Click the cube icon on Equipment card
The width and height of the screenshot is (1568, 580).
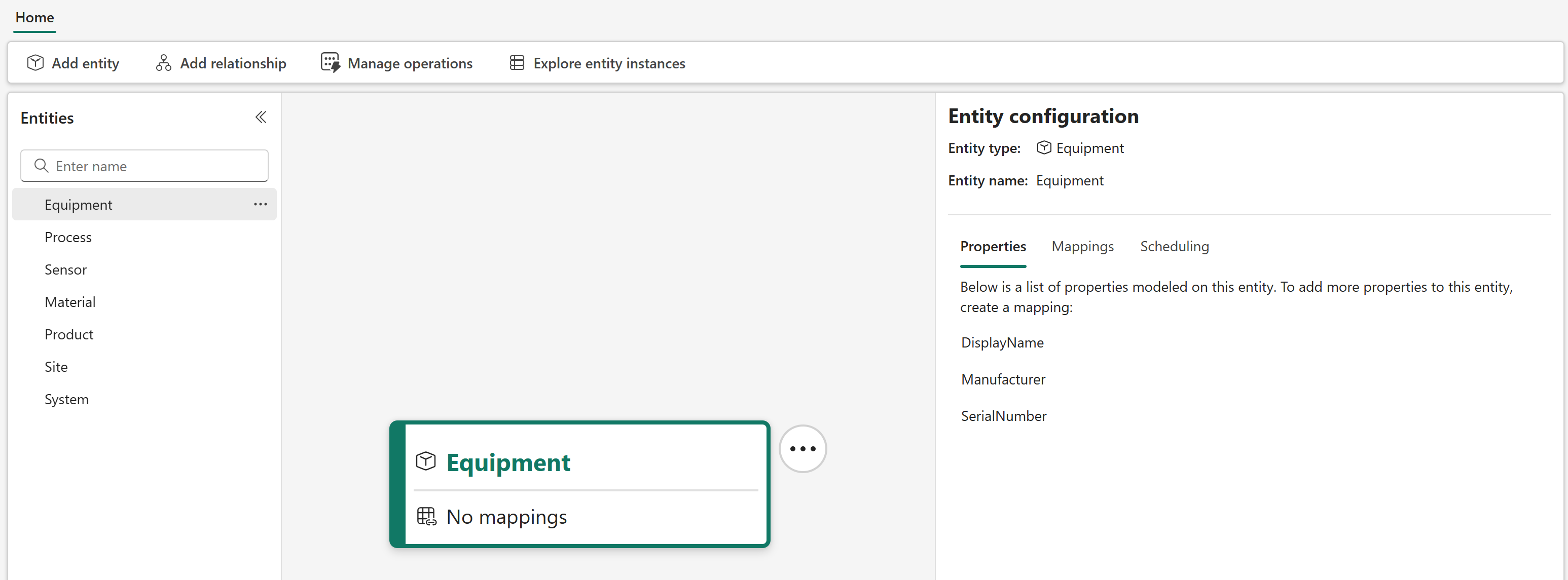[425, 461]
